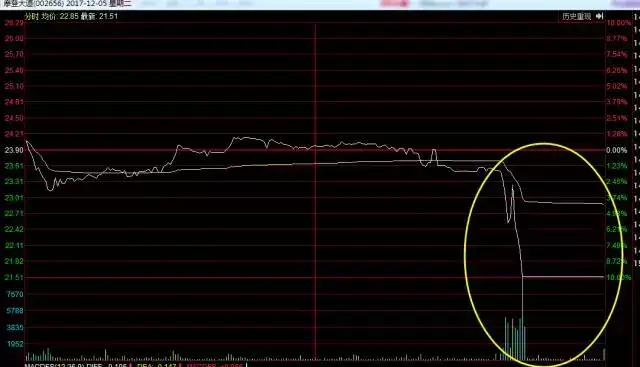
Task: Click the green 21.51 limit-down price label
Action: (14, 278)
